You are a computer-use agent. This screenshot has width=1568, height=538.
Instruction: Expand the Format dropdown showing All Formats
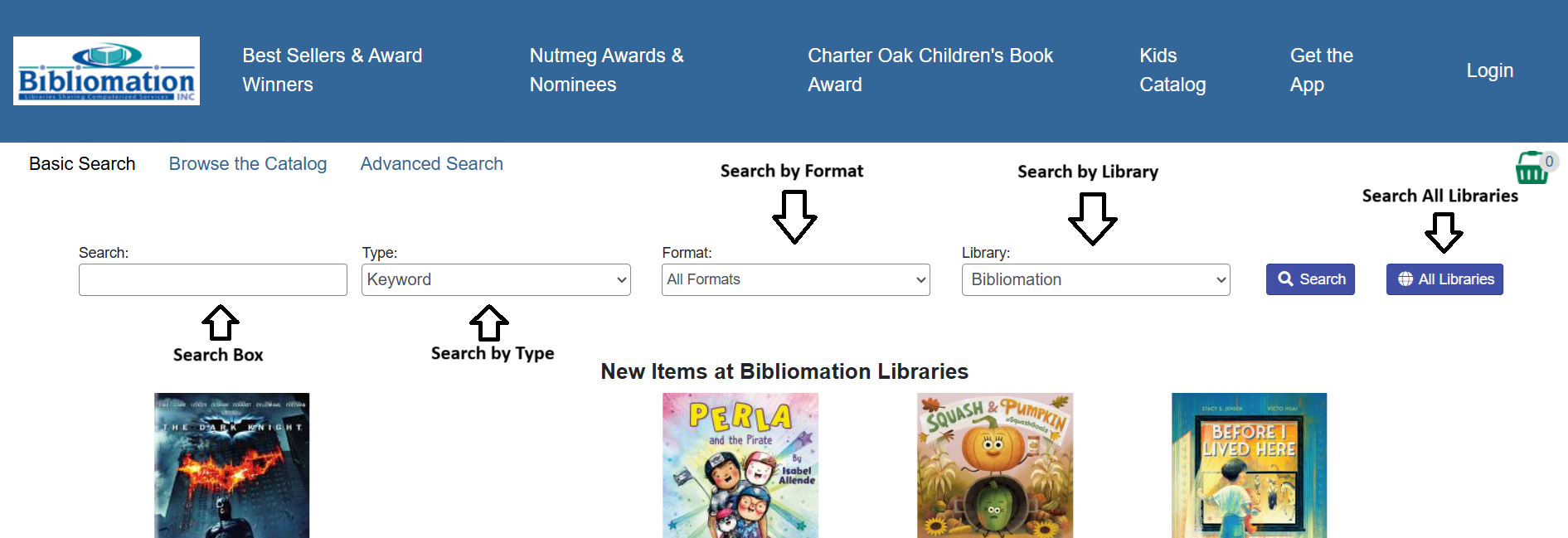[796, 280]
